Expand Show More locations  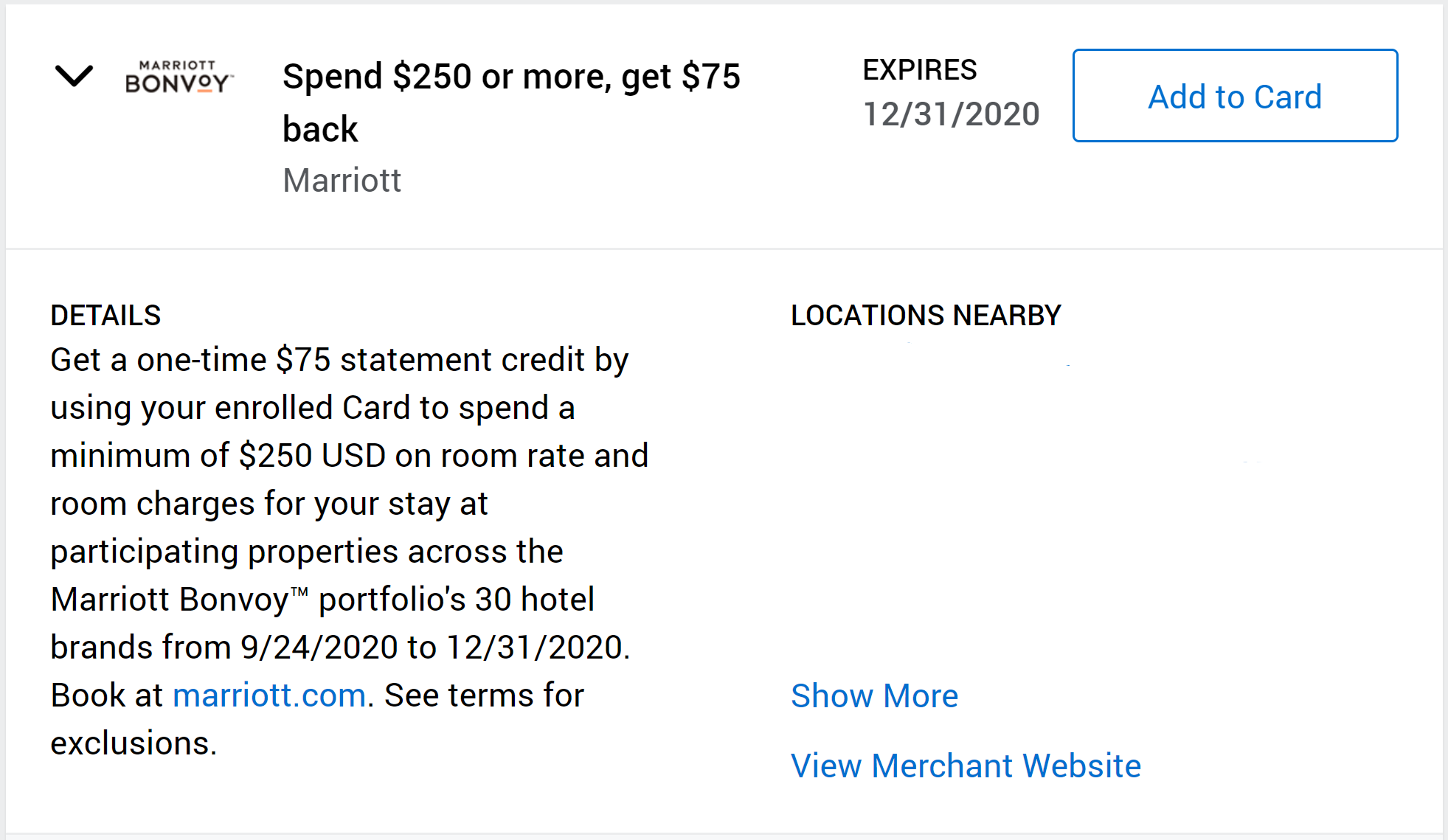(x=874, y=695)
